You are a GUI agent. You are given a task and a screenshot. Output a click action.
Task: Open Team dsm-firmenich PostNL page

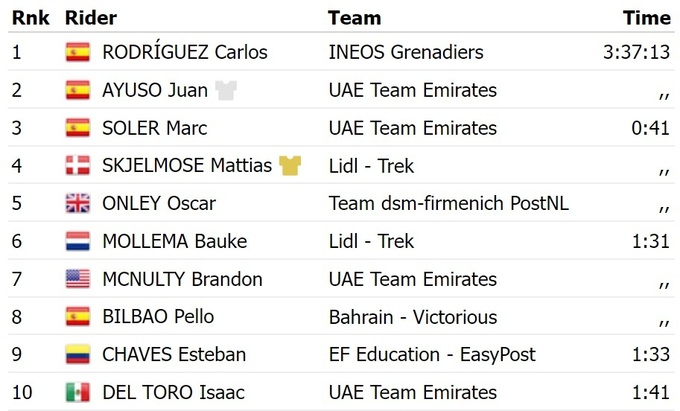tap(449, 204)
